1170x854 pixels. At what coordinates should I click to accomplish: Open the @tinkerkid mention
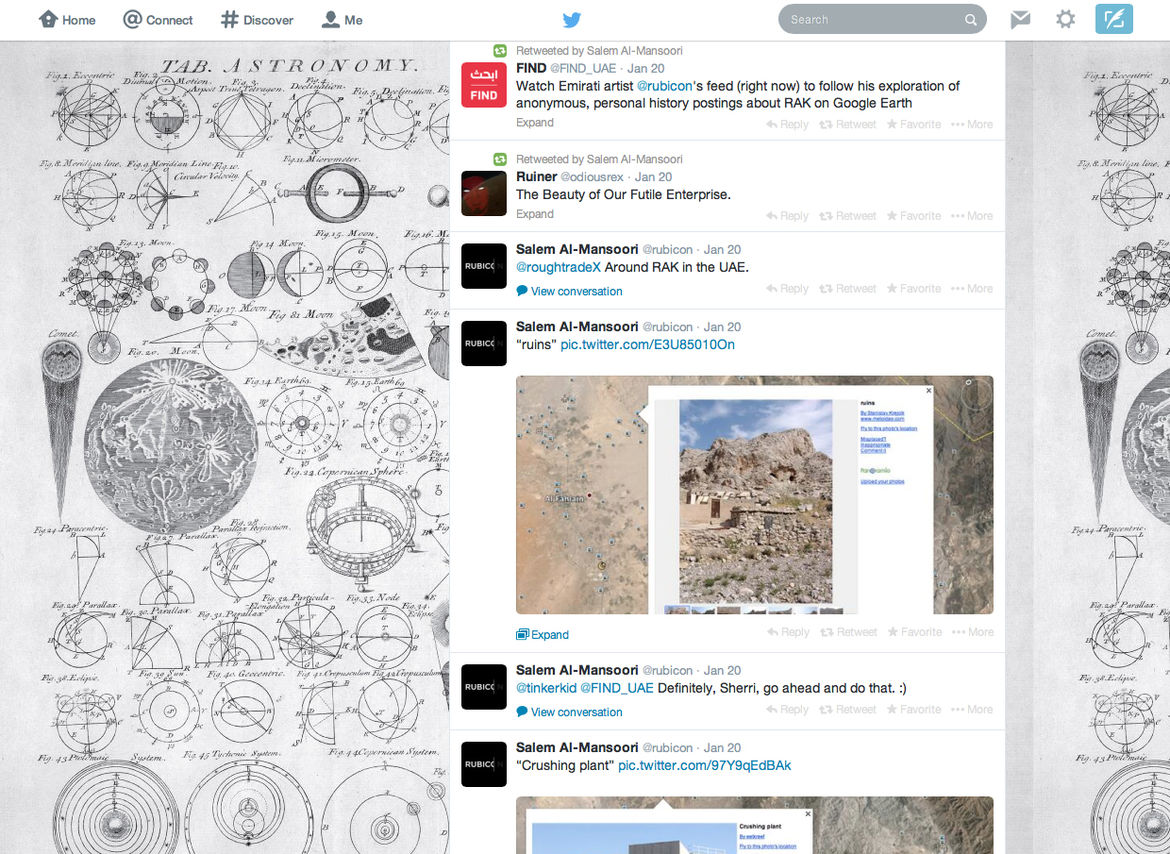[x=546, y=688]
